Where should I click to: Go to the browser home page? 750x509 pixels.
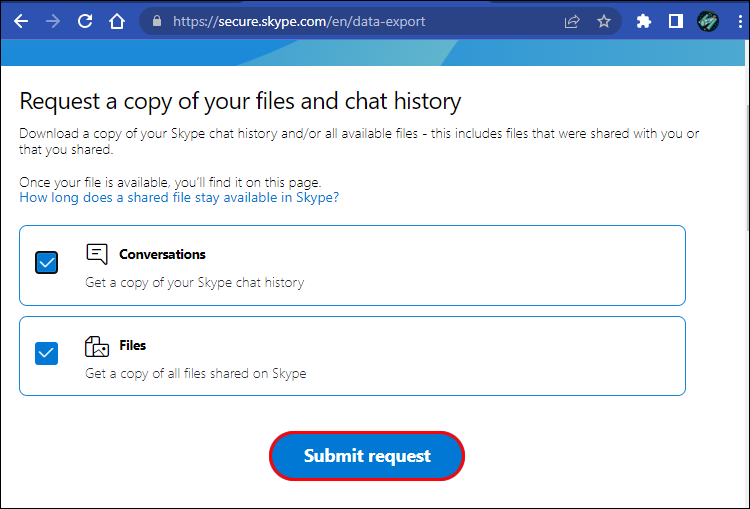(117, 21)
